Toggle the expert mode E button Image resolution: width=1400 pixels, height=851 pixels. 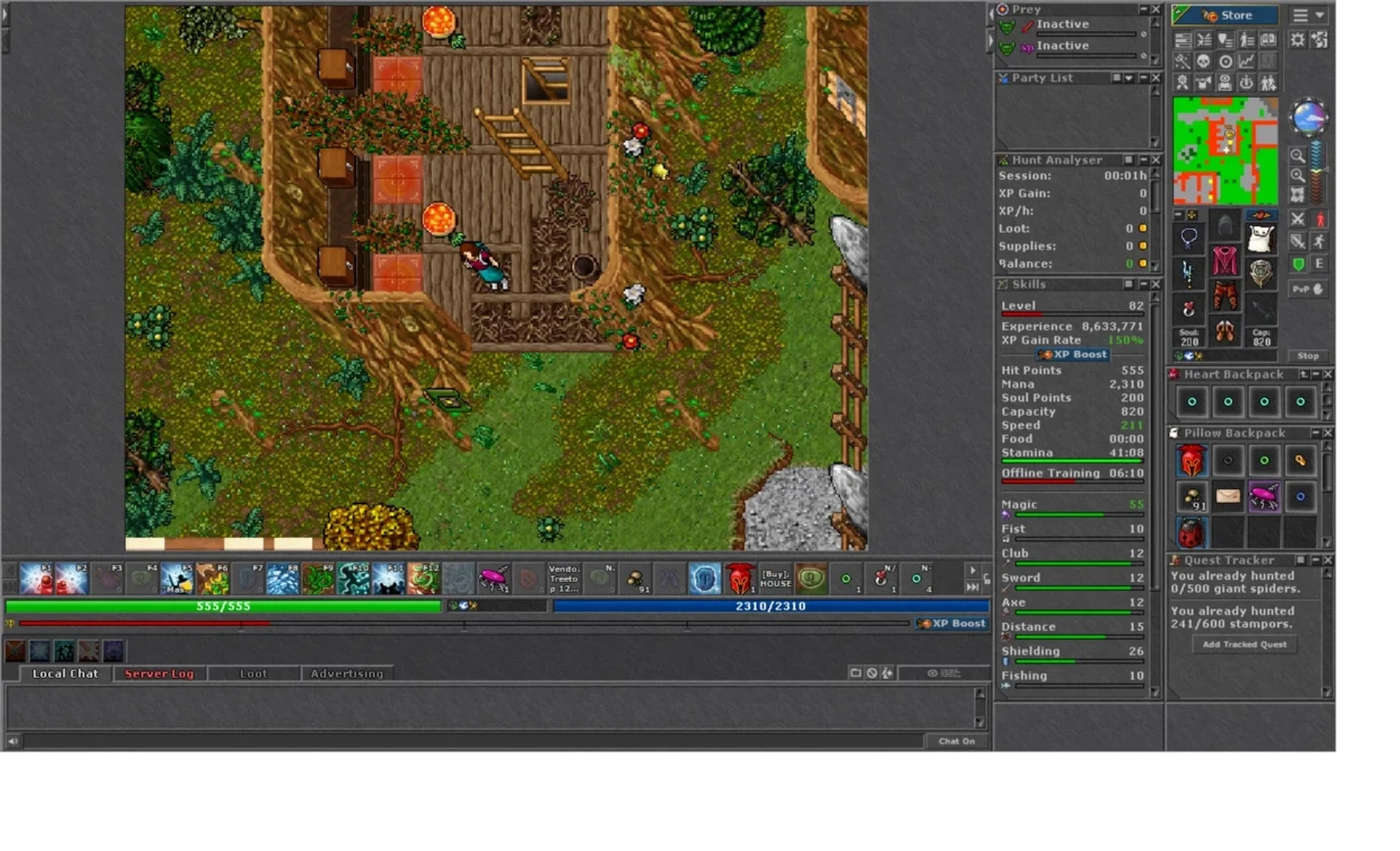tap(1319, 264)
